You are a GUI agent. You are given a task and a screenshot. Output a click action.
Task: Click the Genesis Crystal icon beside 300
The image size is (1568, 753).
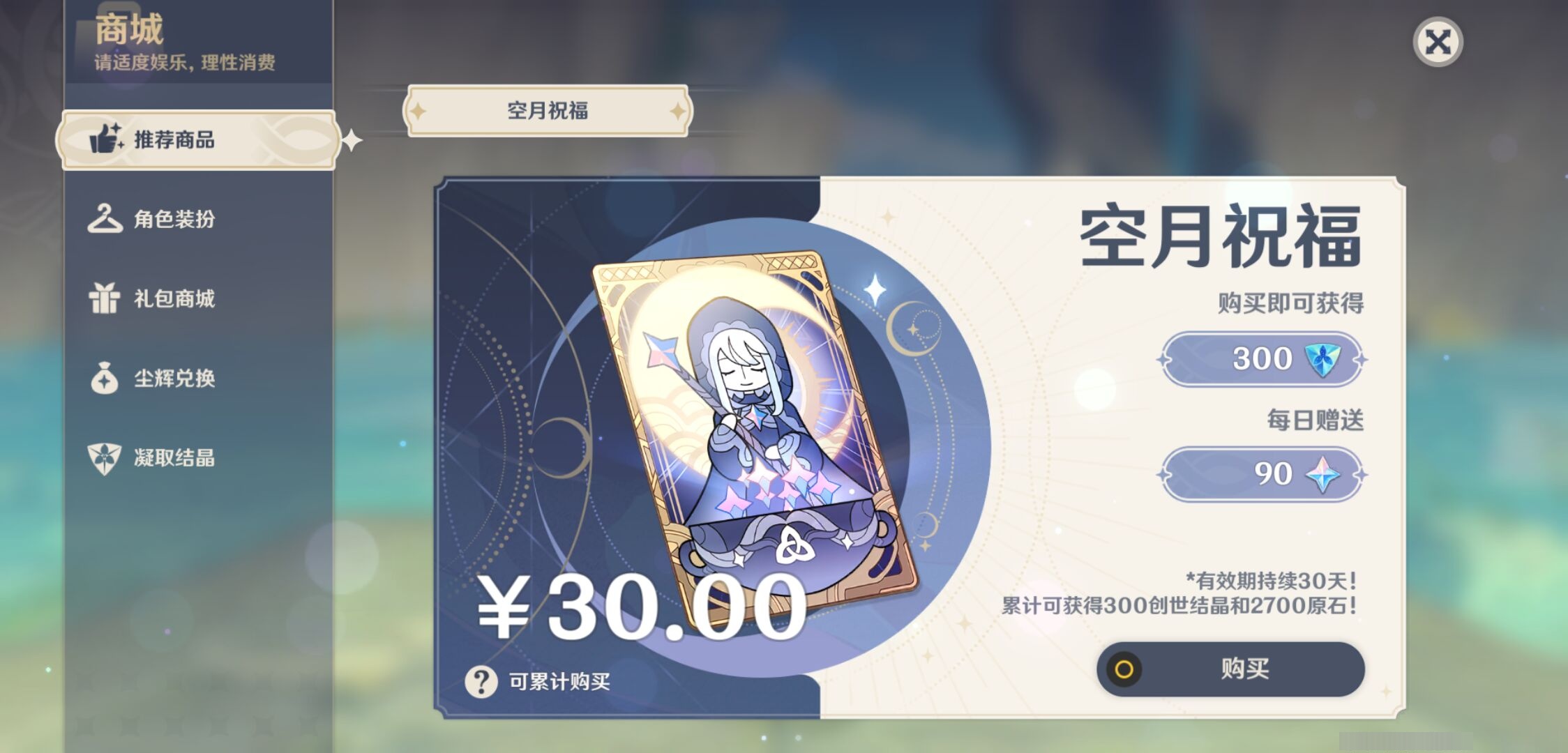tap(1322, 360)
